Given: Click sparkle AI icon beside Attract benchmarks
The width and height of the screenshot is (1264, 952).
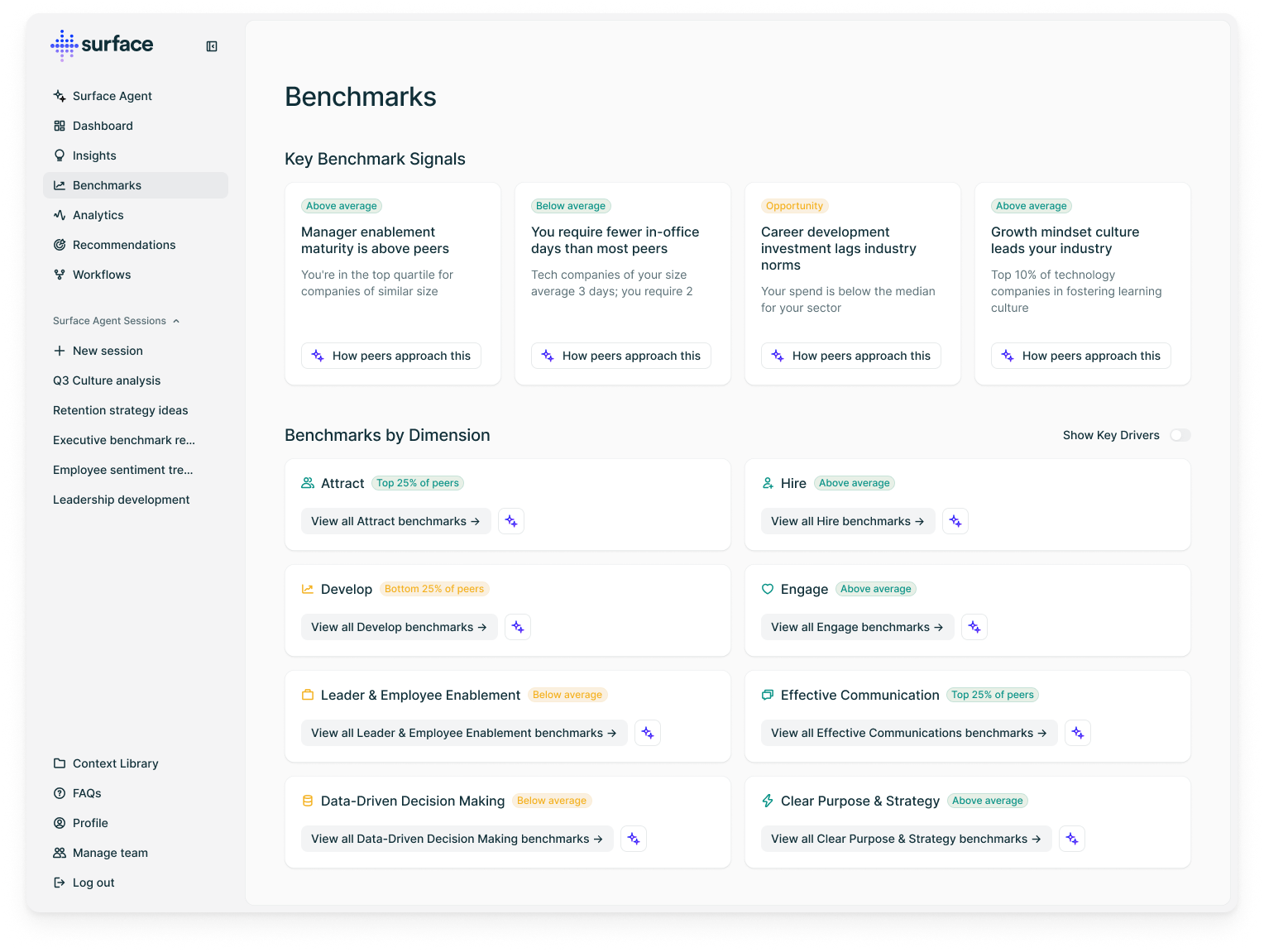Looking at the screenshot, I should 511,521.
